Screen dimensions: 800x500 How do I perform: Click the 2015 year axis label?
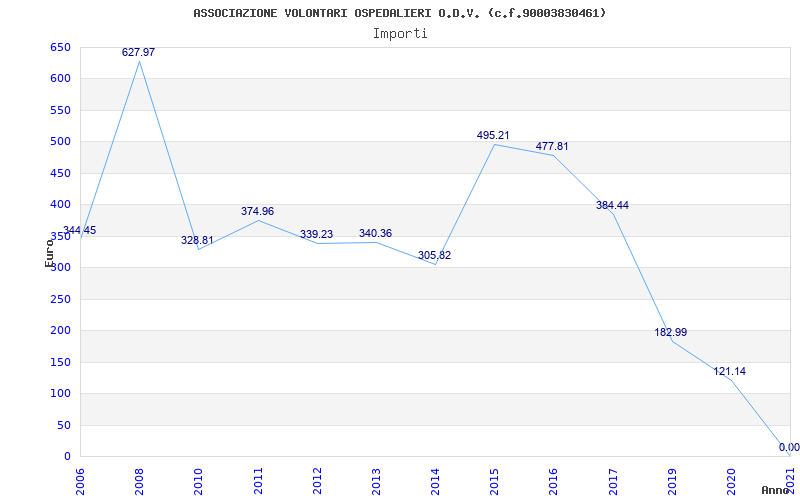tap(494, 481)
